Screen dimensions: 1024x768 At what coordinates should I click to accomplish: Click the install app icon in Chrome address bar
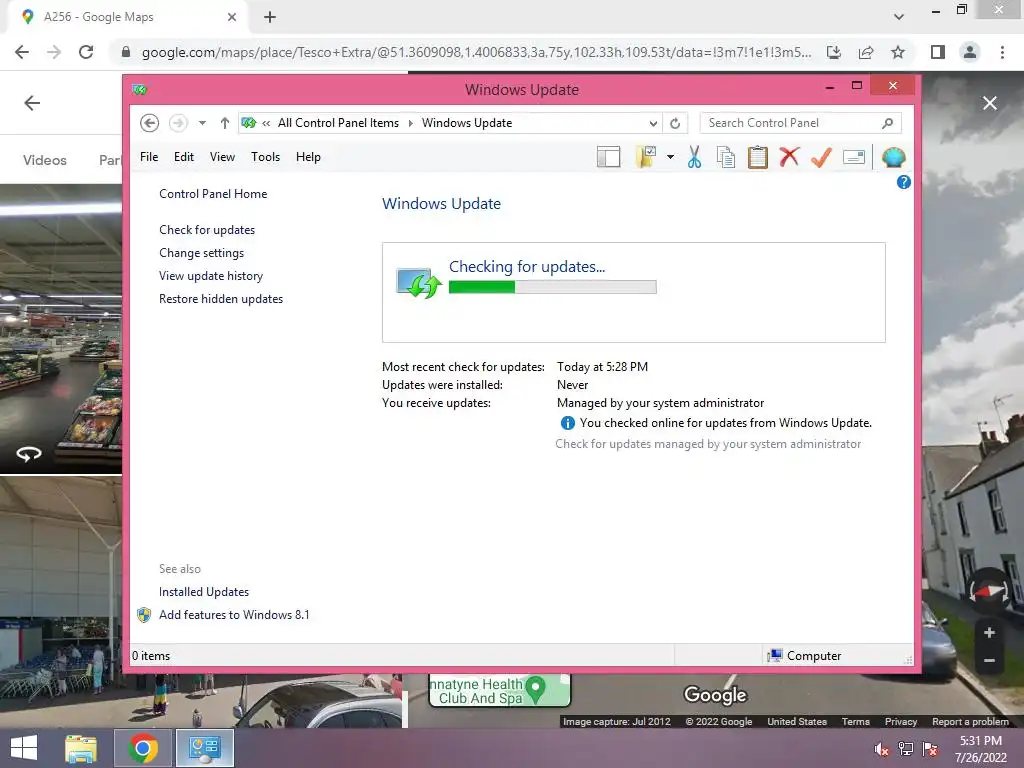pos(834,52)
